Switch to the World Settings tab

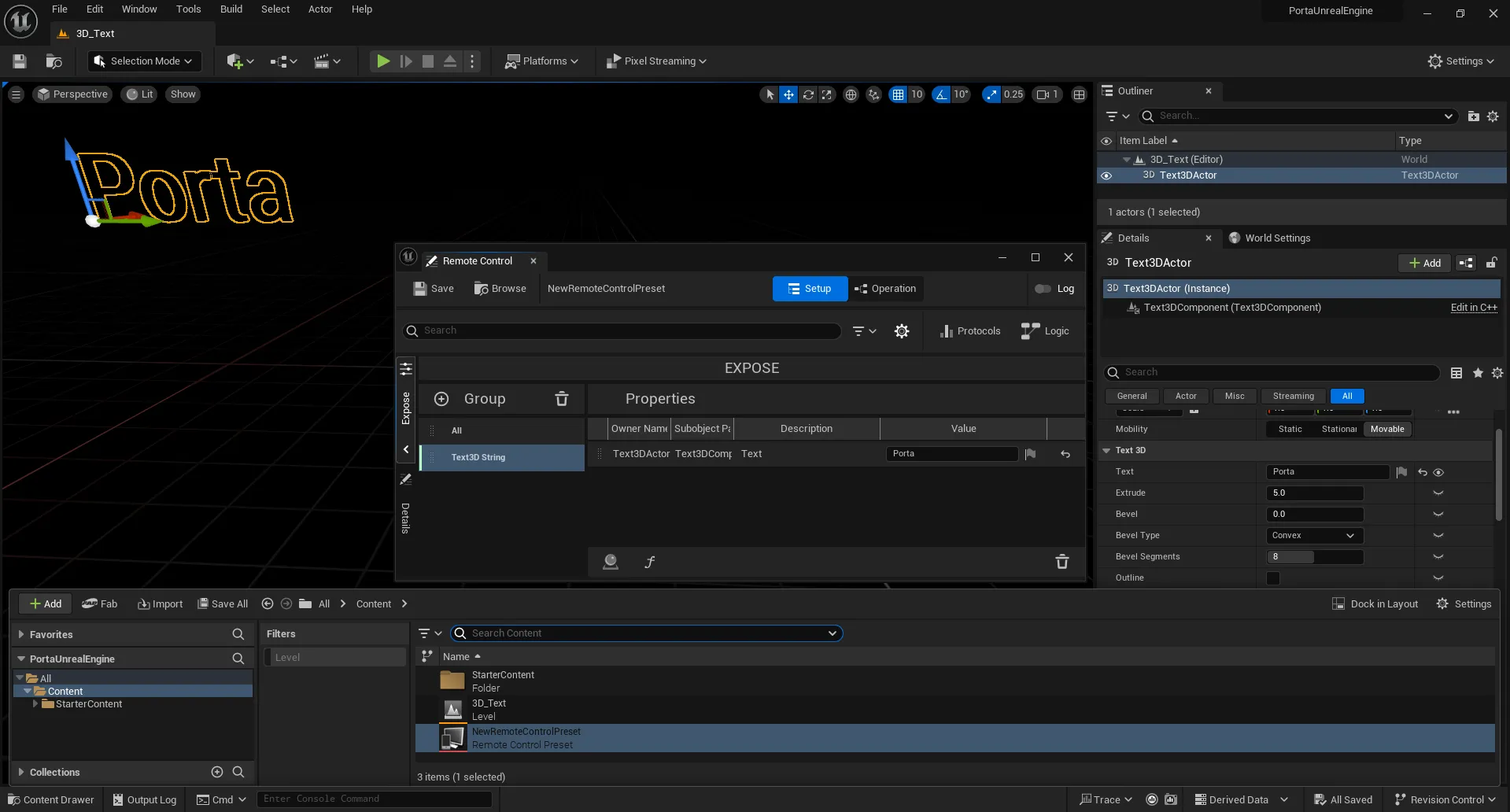pos(1276,238)
